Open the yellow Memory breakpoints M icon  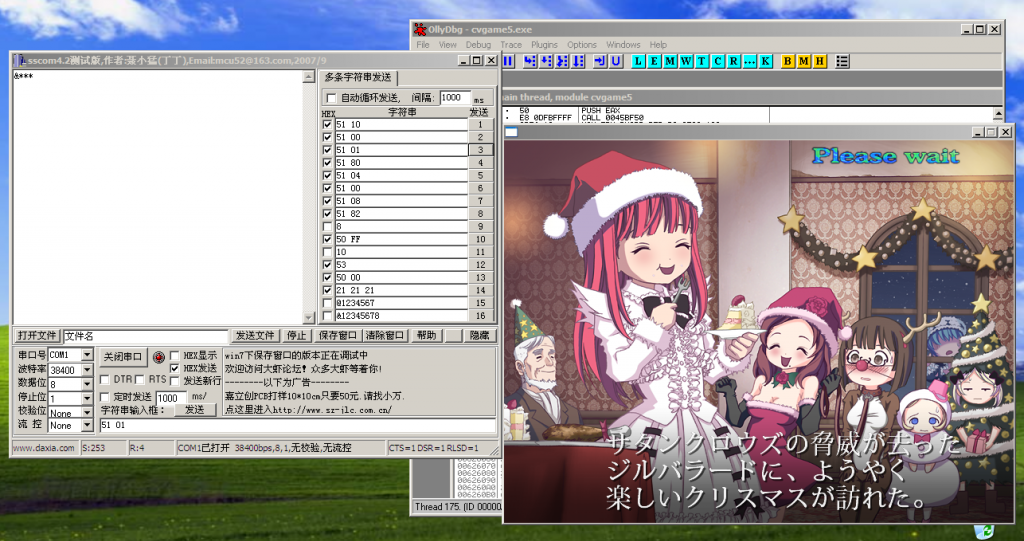tap(804, 61)
